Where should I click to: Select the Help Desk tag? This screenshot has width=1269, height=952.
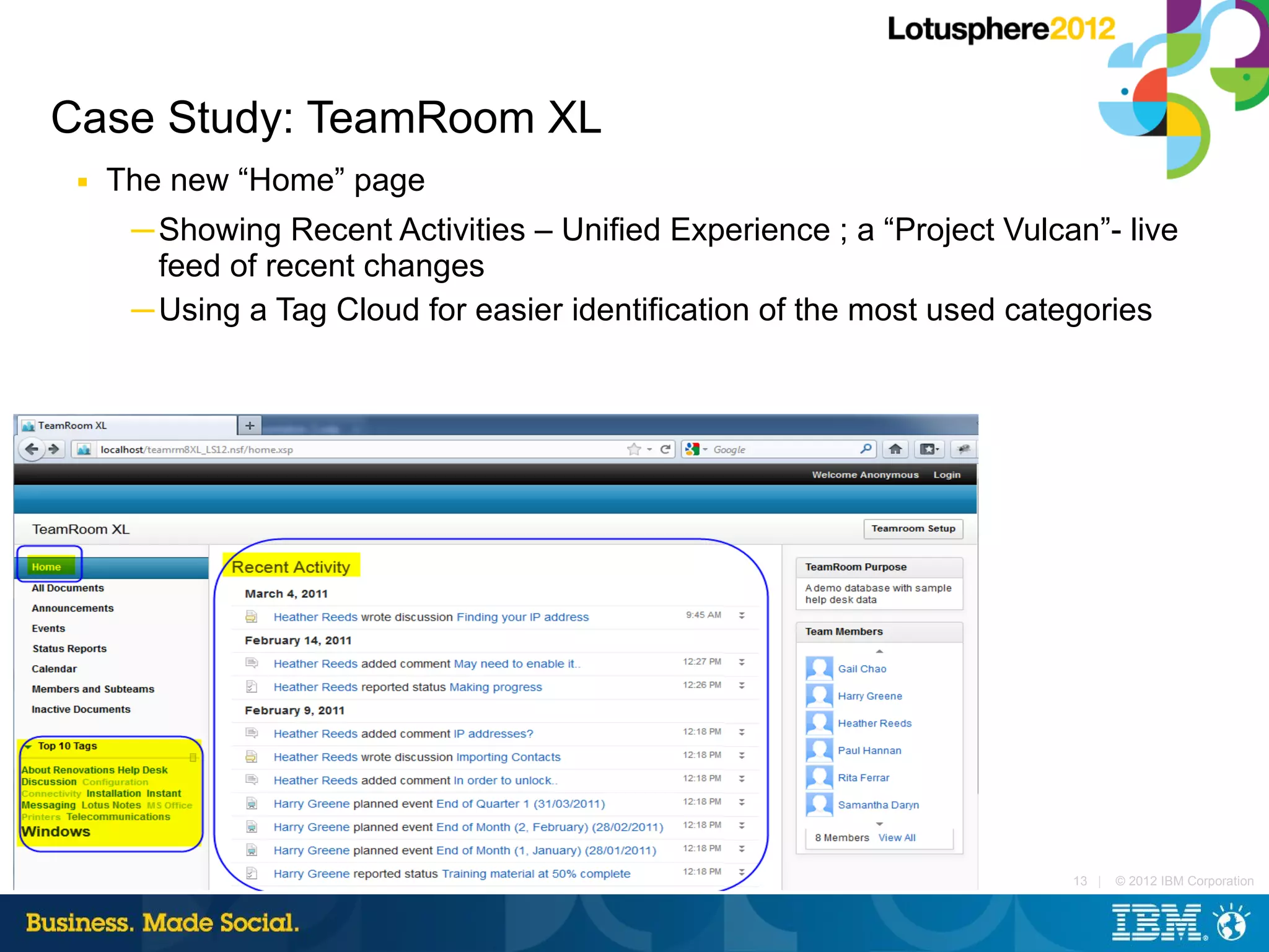pos(143,770)
